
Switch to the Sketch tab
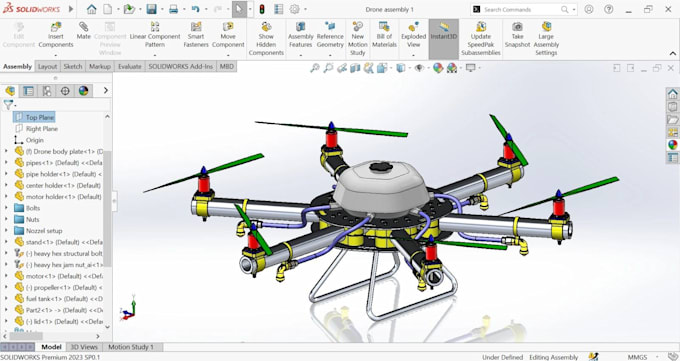pos(73,66)
